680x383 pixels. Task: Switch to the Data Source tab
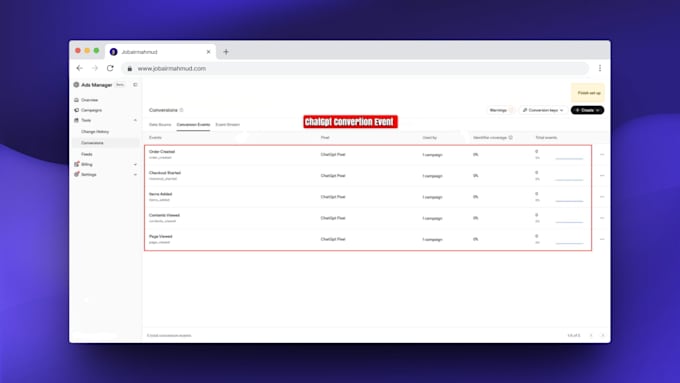[160, 124]
